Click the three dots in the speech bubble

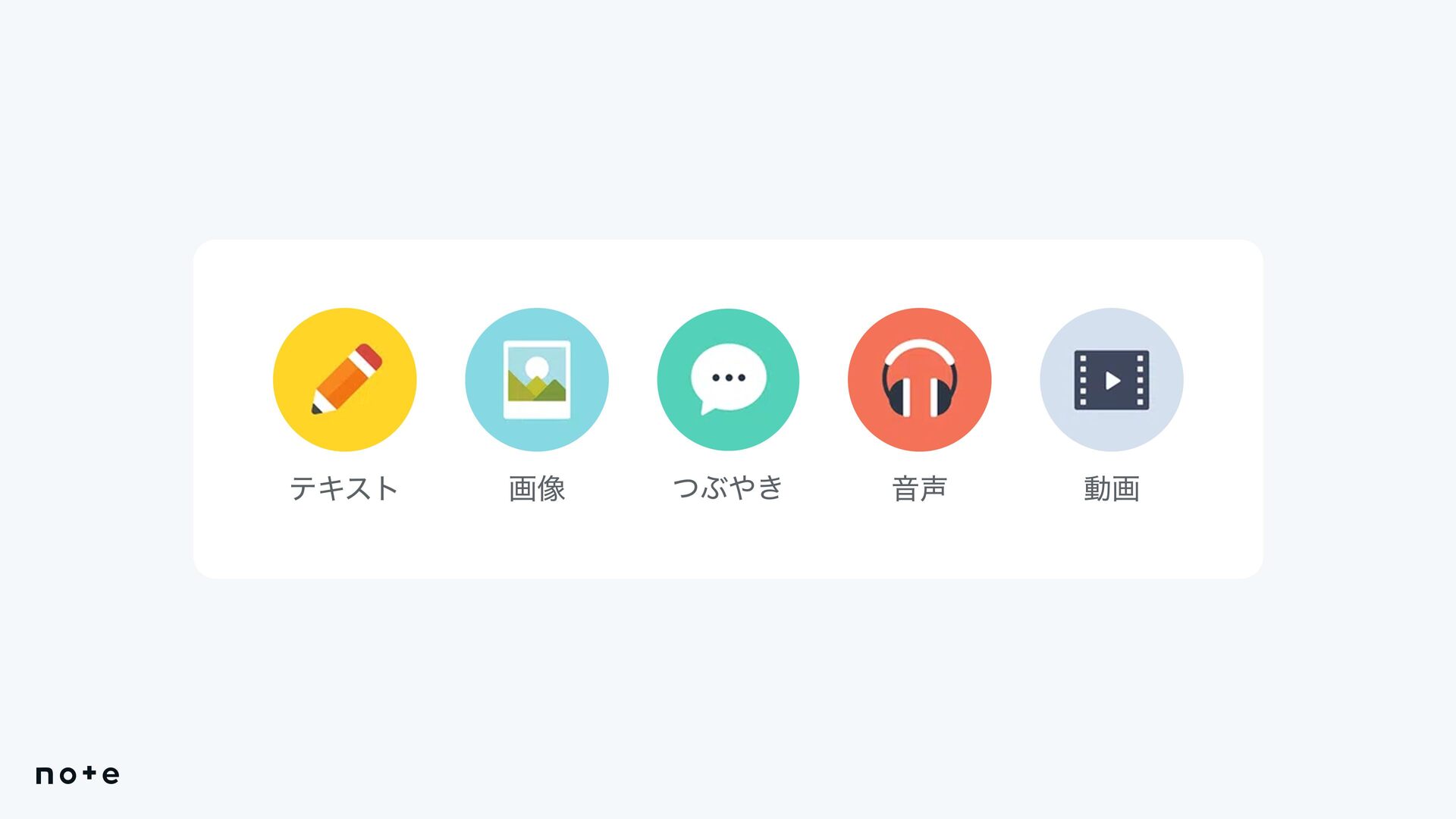coord(728,377)
